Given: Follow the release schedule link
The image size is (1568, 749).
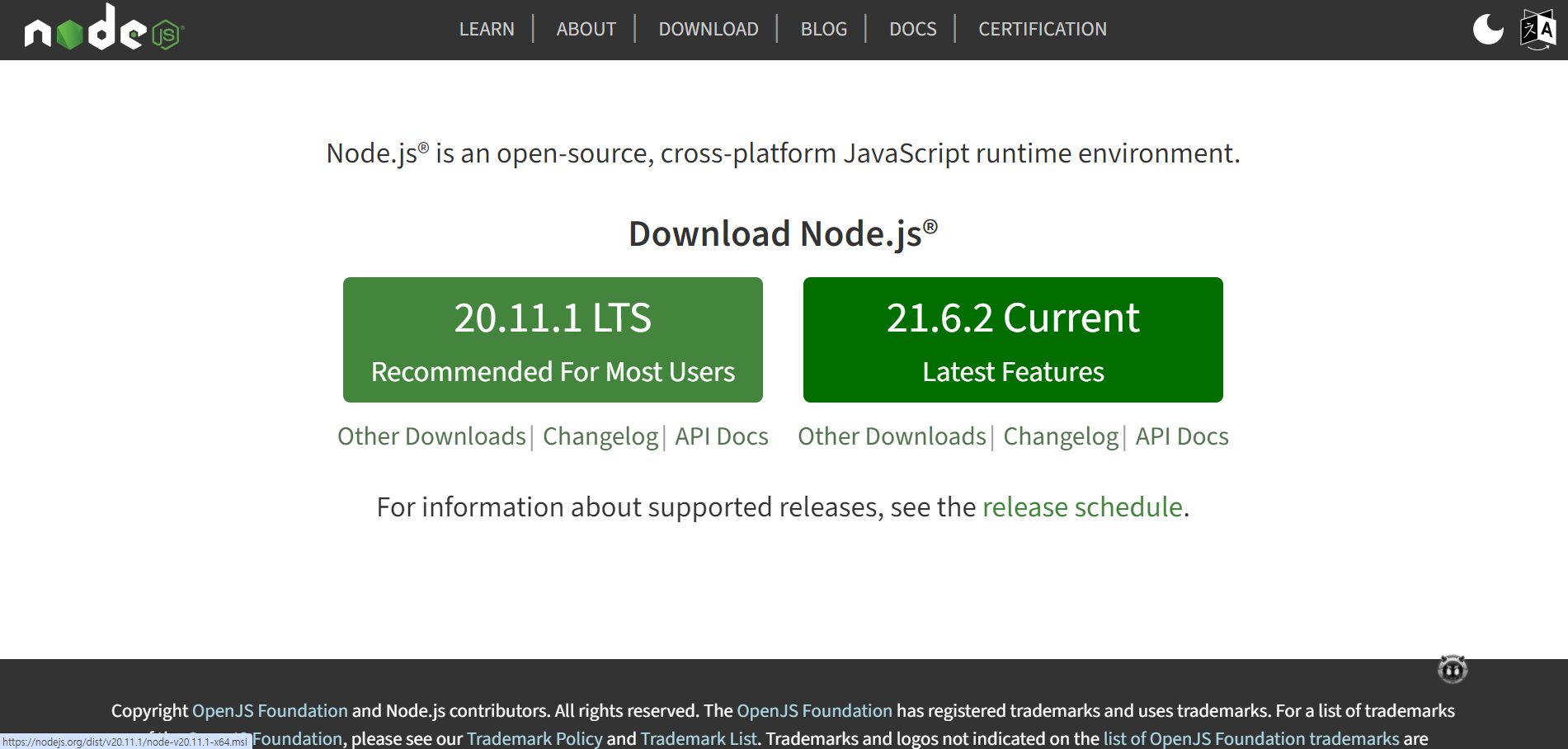Looking at the screenshot, I should pos(1082,506).
